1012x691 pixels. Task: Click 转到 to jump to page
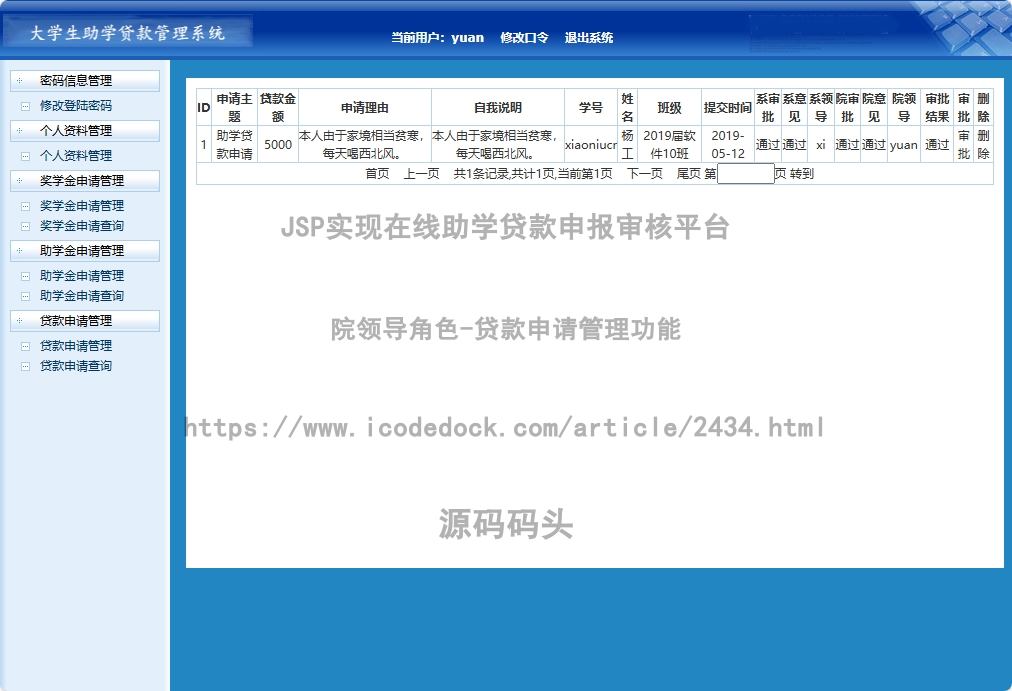(x=802, y=174)
